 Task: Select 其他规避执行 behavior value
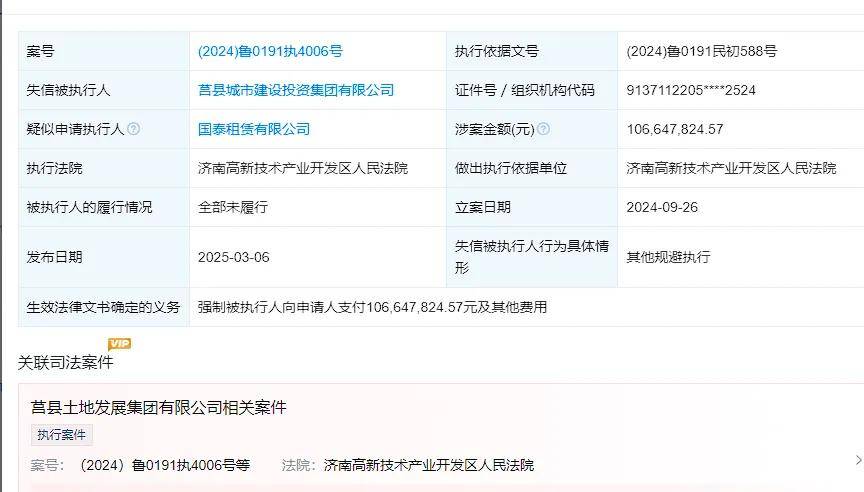[668, 257]
